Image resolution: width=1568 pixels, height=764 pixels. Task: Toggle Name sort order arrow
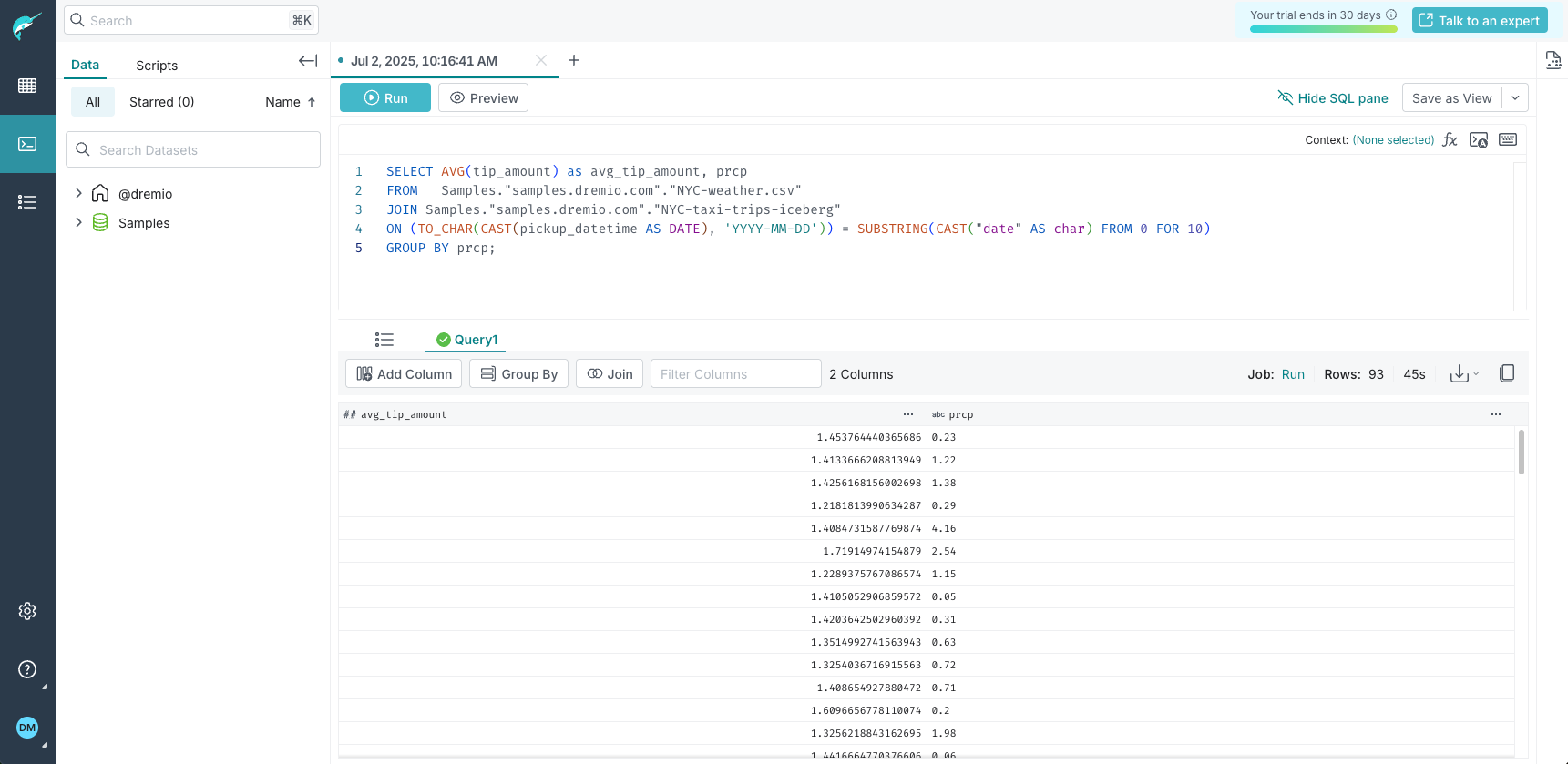pos(312,102)
